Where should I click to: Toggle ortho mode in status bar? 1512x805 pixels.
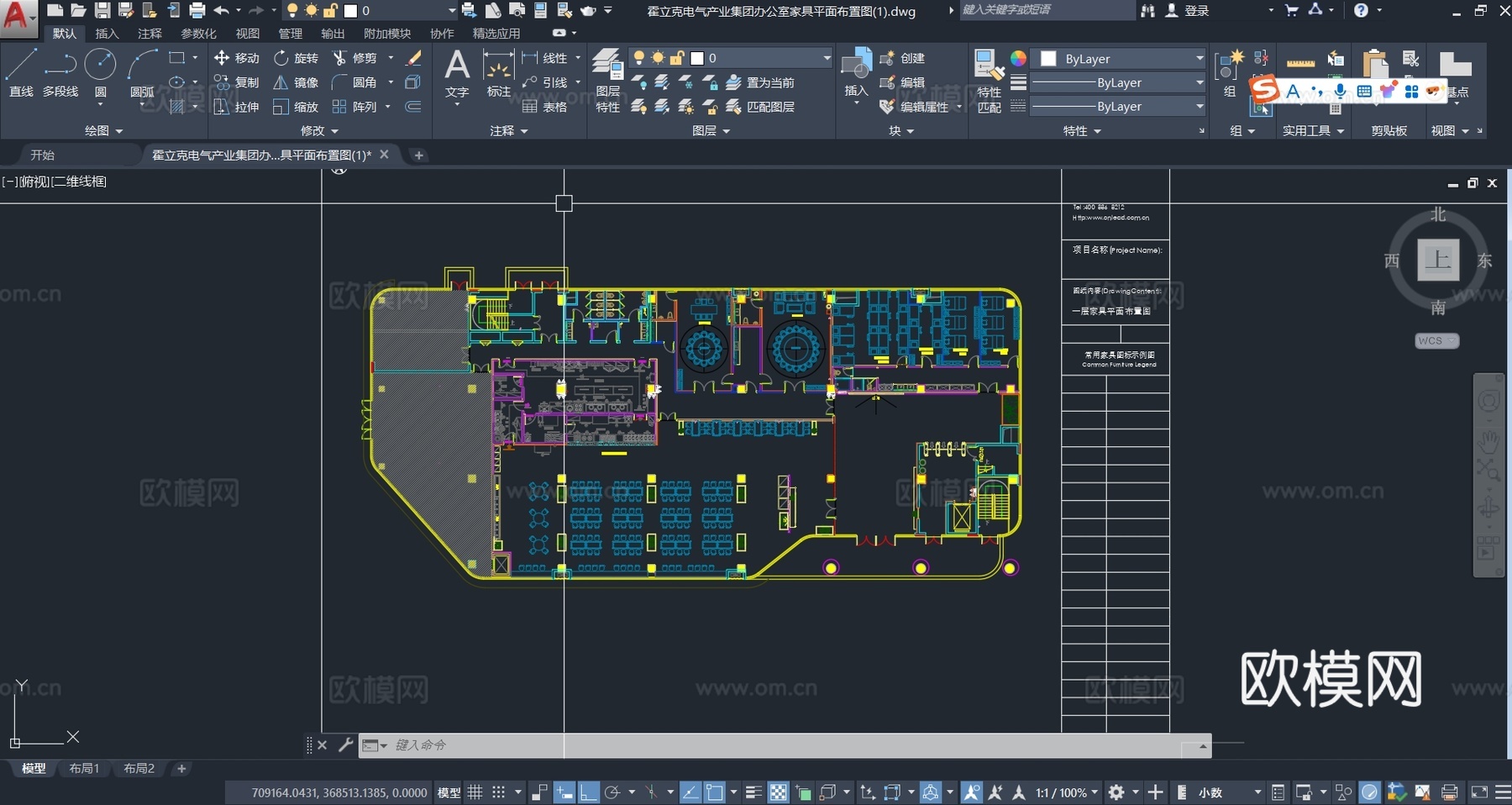coord(588,792)
